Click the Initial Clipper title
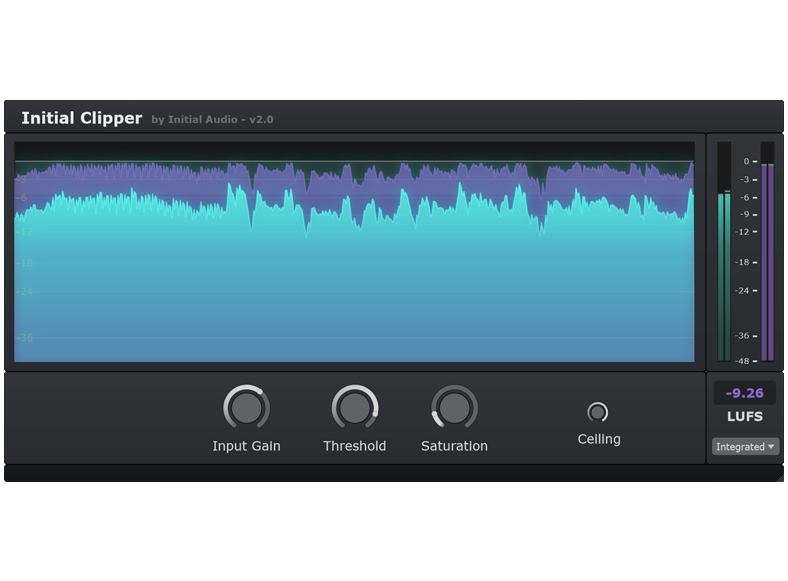Image resolution: width=788 pixels, height=581 pixels. [x=82, y=118]
